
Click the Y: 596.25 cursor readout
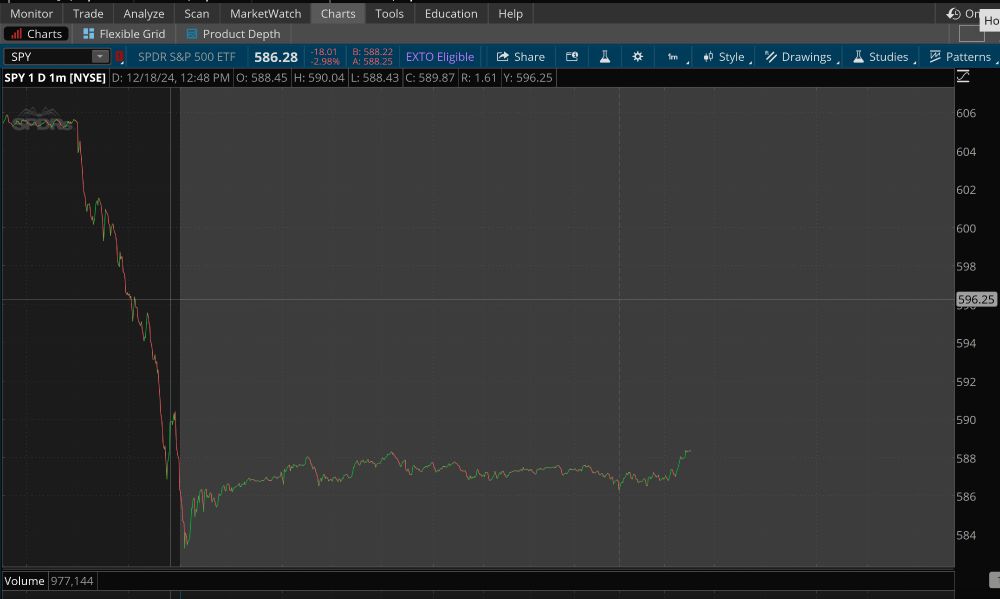(527, 78)
